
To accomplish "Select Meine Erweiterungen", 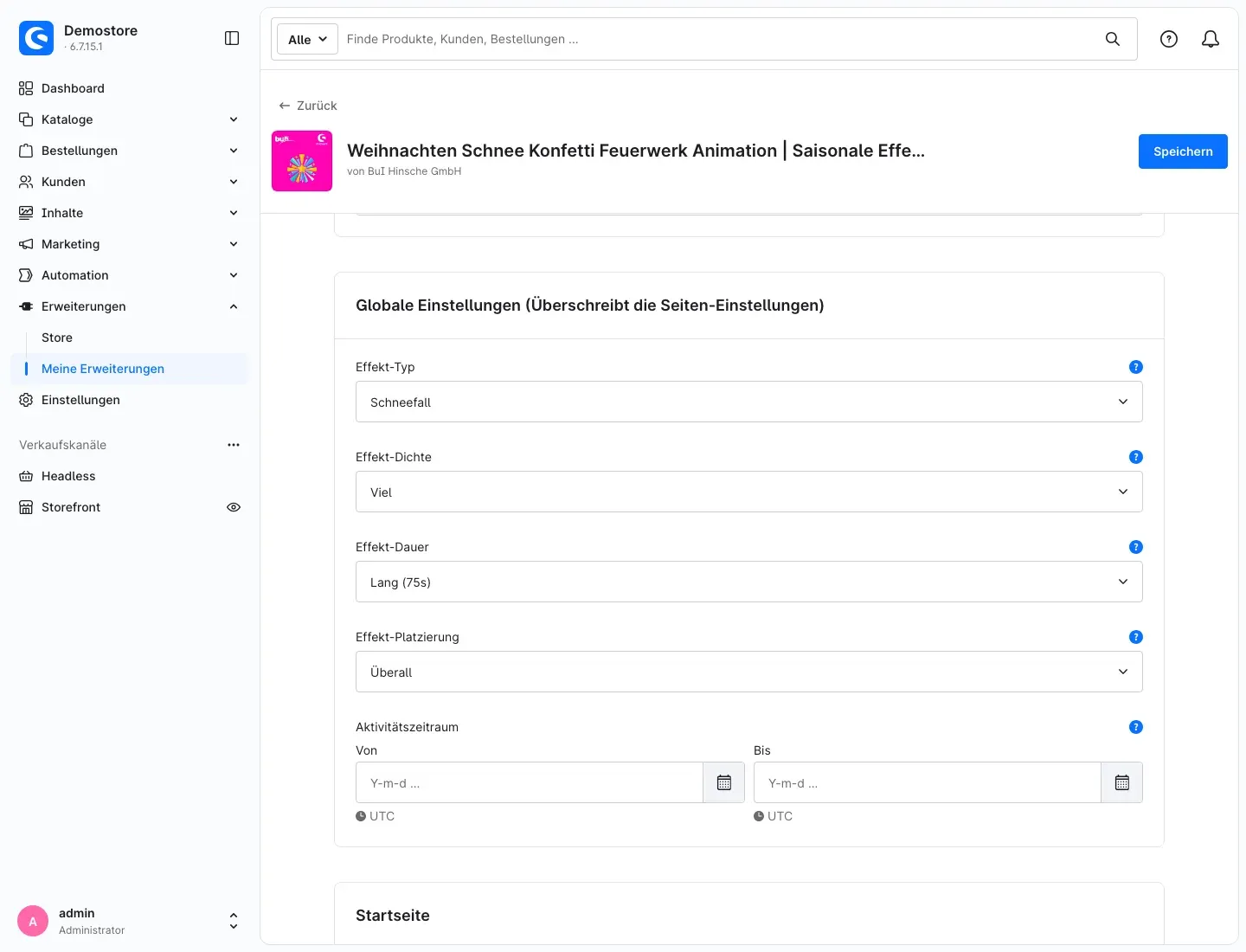I will (130, 369).
